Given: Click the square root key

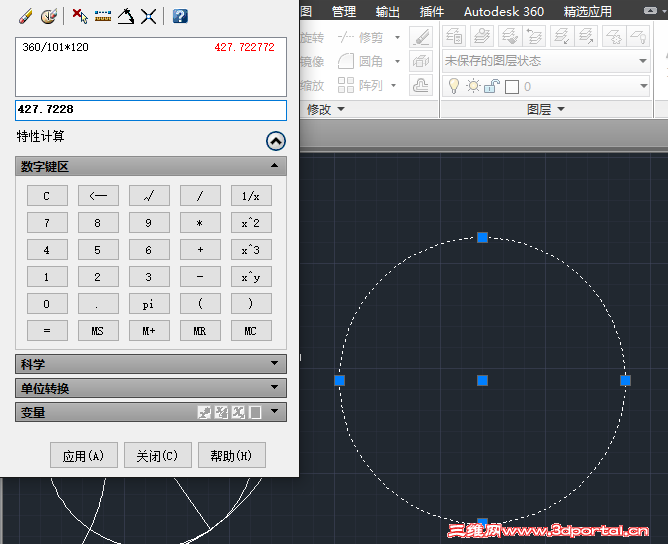Looking at the screenshot, I should pos(149,196).
